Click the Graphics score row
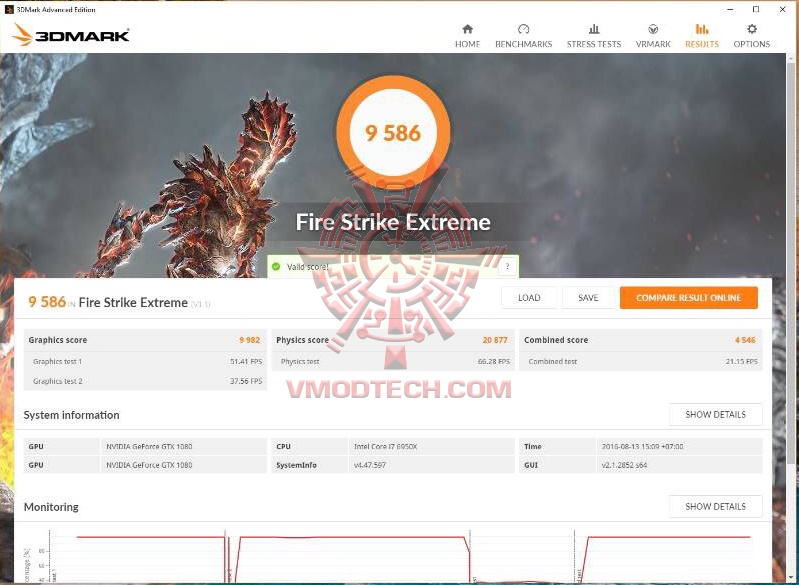The height and width of the screenshot is (585, 799). point(145,340)
